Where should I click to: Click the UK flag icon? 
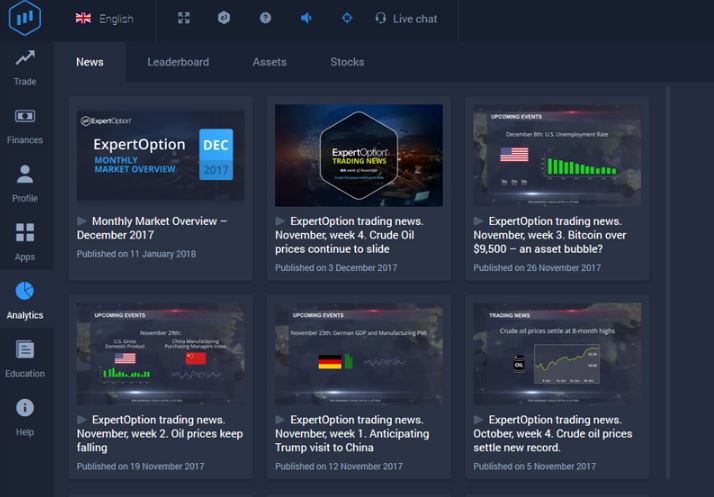click(83, 18)
